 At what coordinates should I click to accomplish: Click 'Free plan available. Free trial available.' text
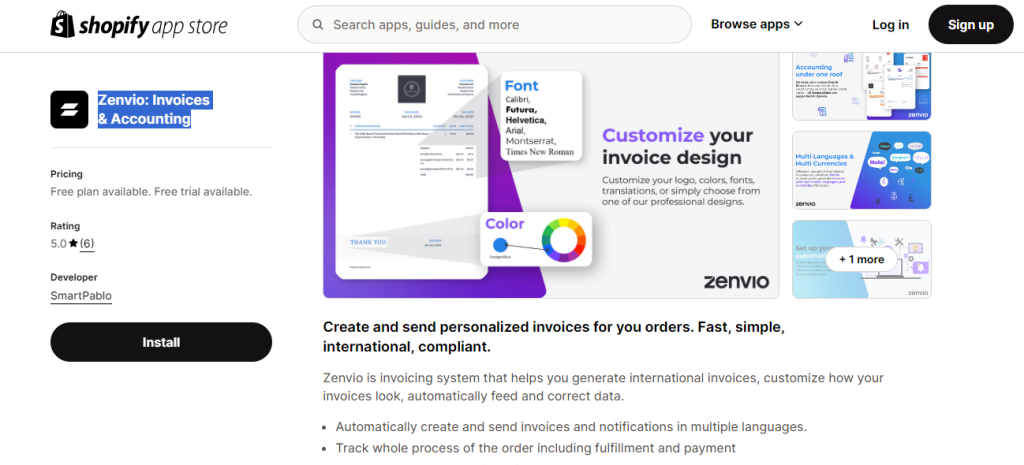tap(151, 192)
